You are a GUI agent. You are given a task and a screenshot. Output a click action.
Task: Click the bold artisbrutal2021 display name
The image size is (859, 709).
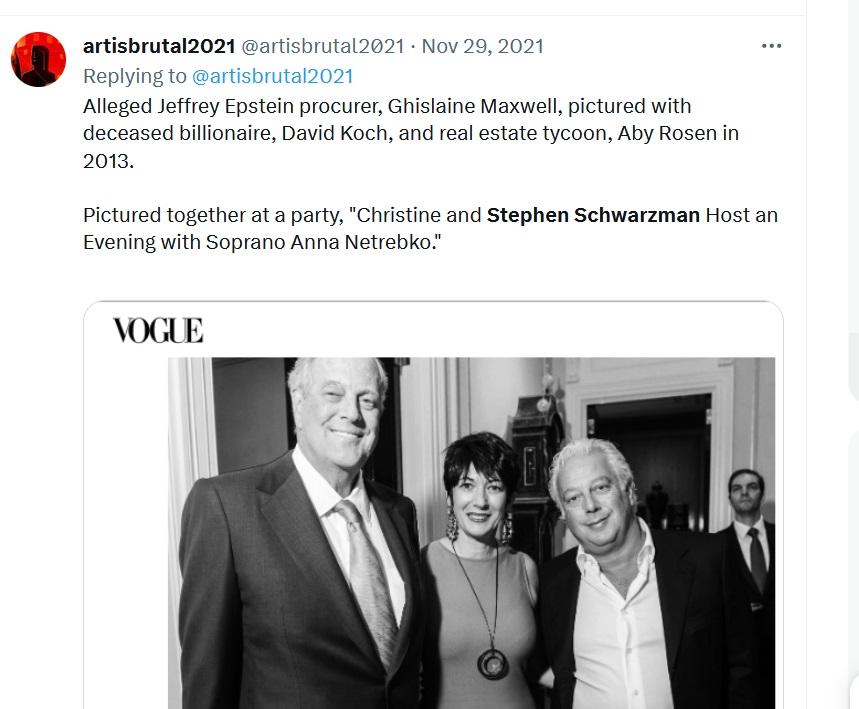click(159, 46)
